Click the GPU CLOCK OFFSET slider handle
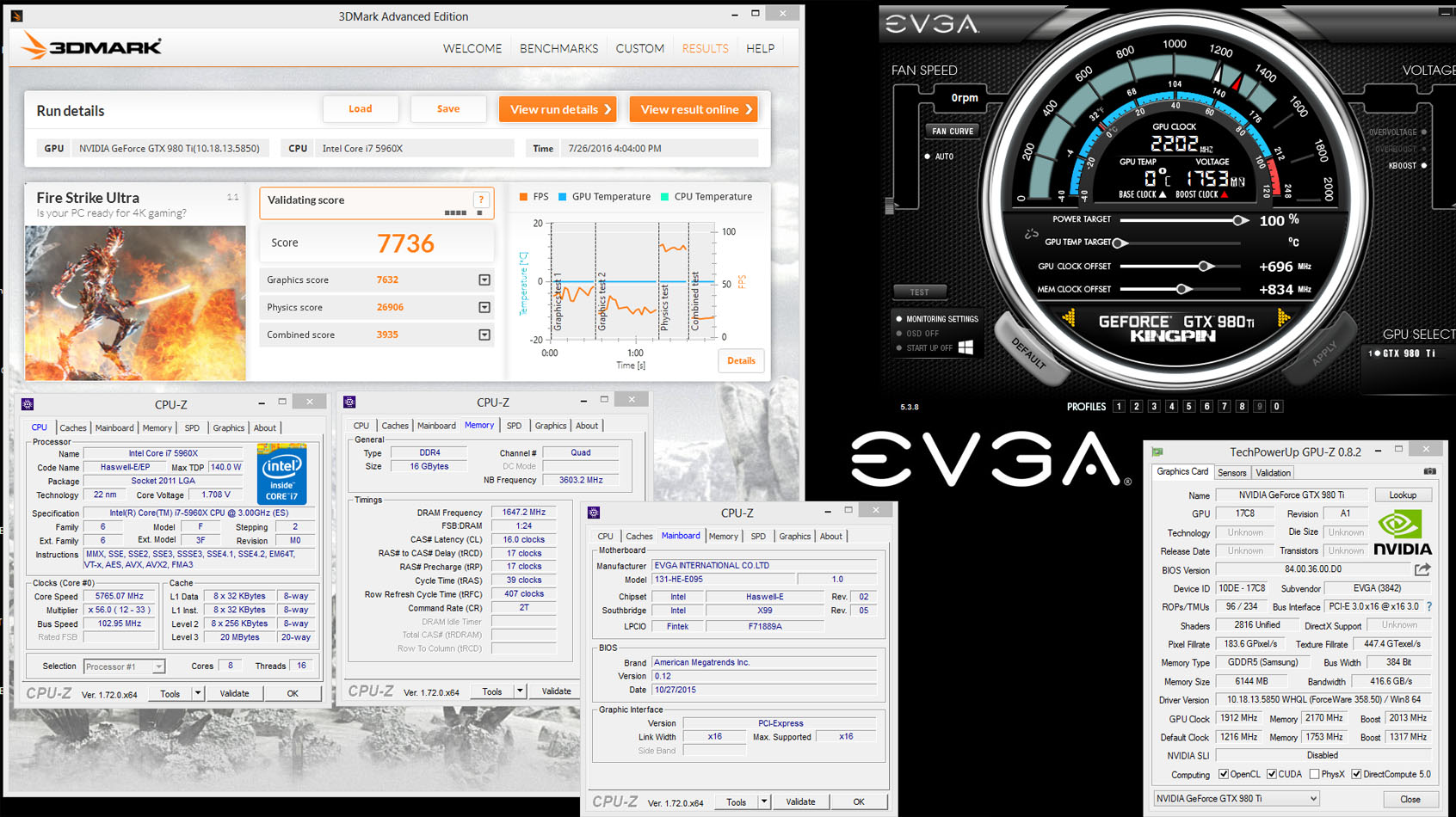 point(1206,266)
